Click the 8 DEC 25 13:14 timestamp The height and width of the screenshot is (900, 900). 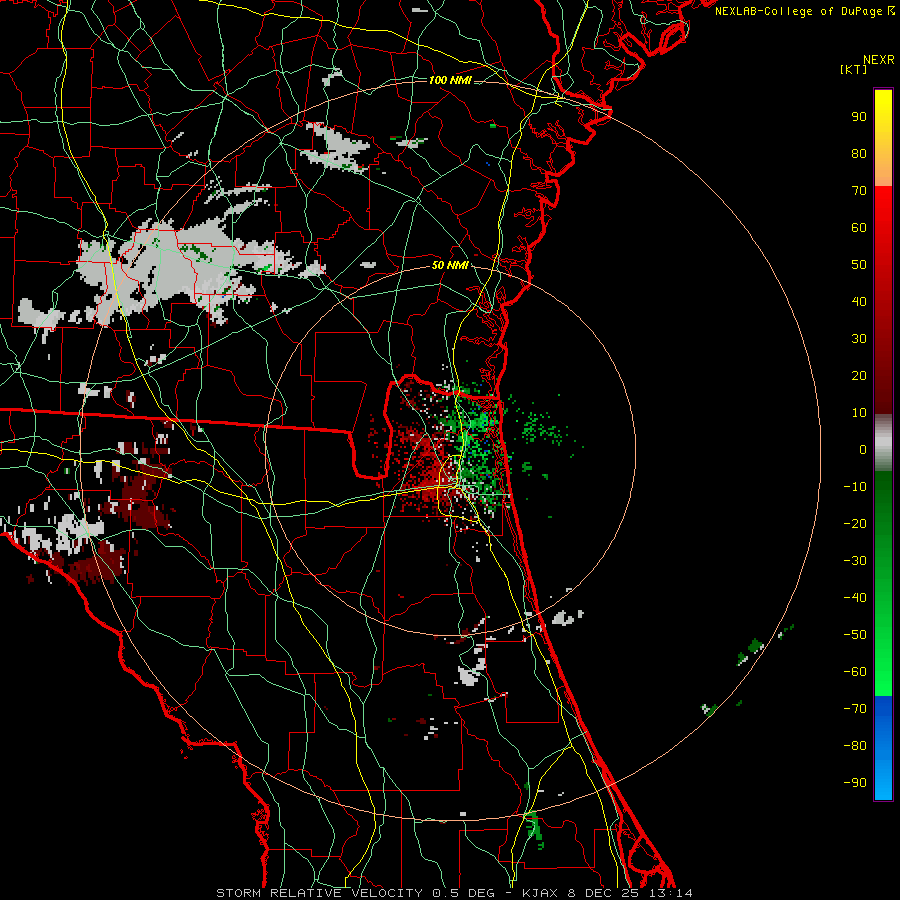coord(632,893)
